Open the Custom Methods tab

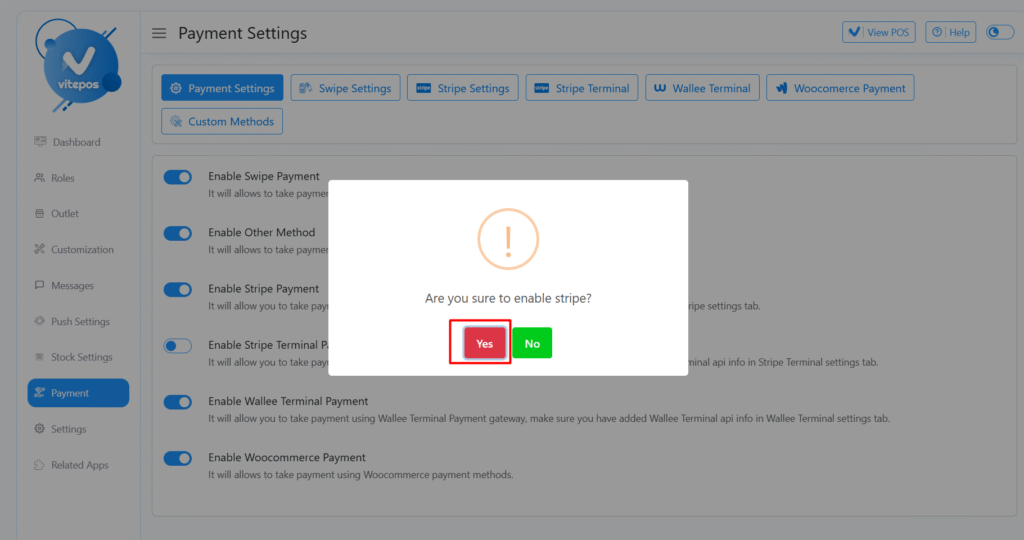[222, 121]
